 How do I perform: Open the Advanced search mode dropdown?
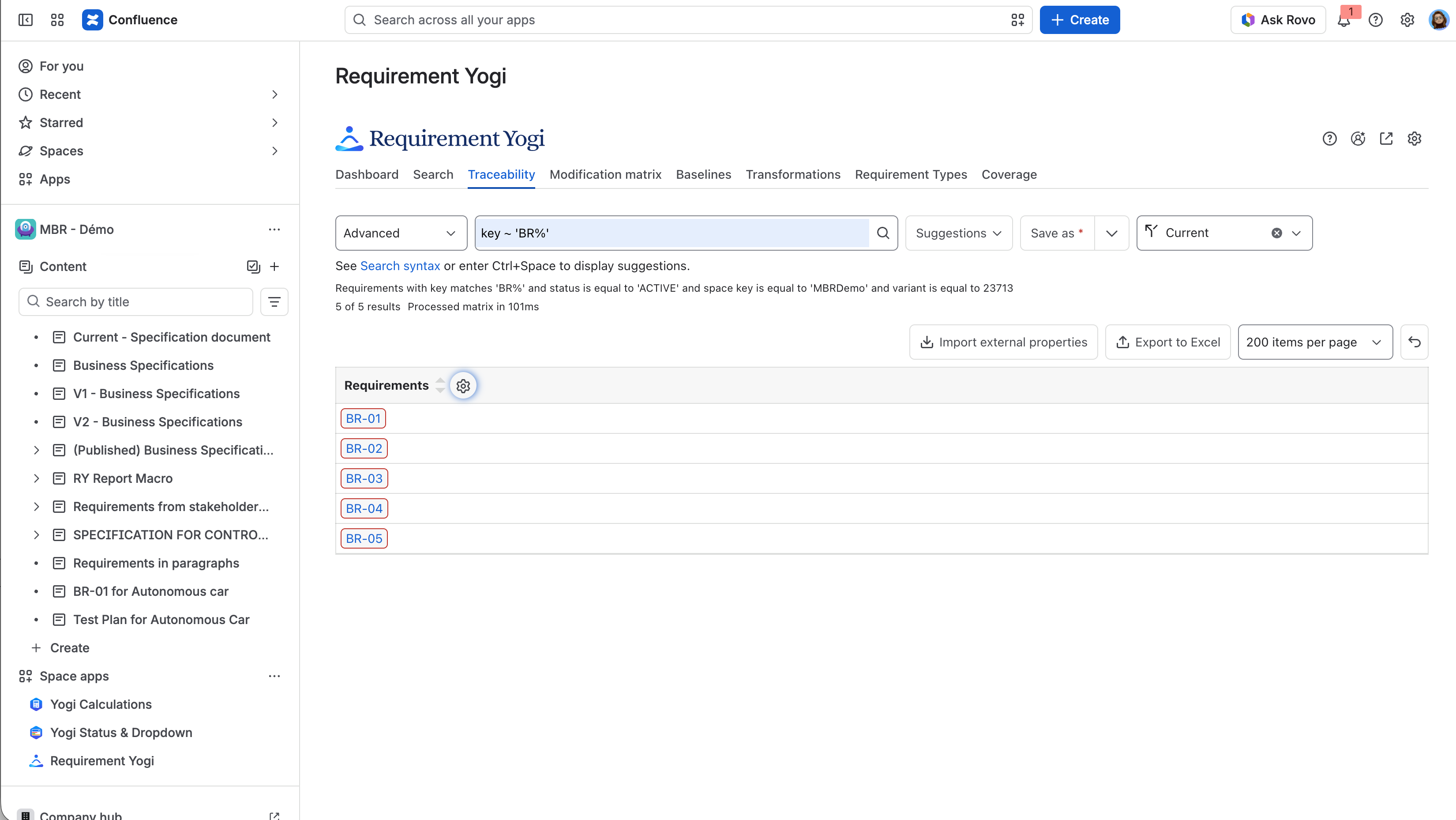(x=401, y=233)
